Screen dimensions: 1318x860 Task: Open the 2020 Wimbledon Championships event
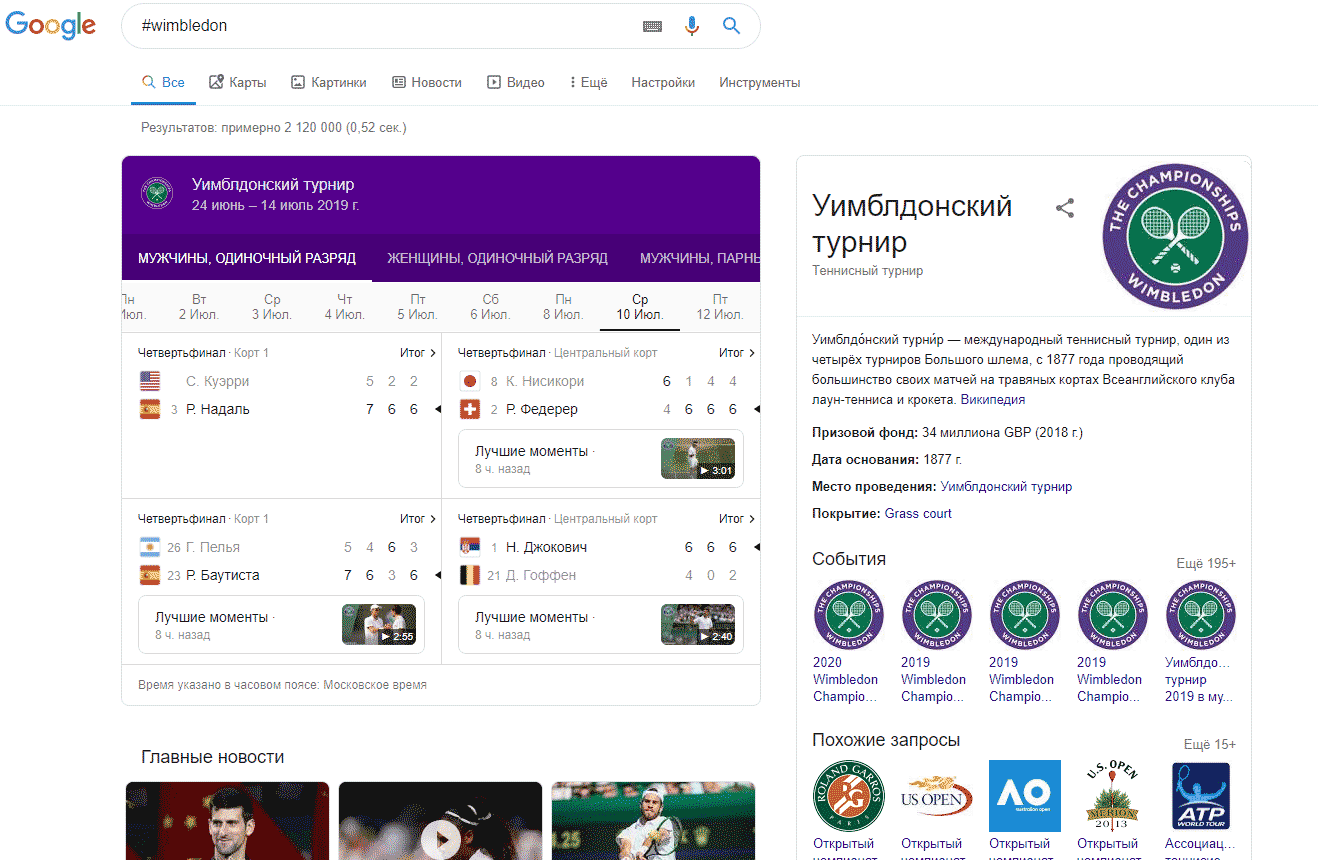pos(848,642)
